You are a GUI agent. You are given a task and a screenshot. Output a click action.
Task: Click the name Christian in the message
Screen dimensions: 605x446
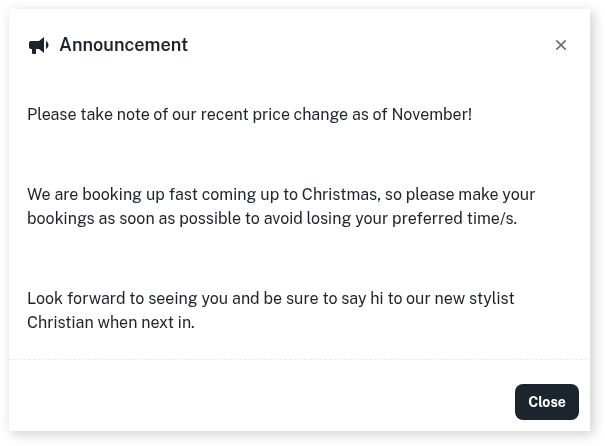coord(59,323)
